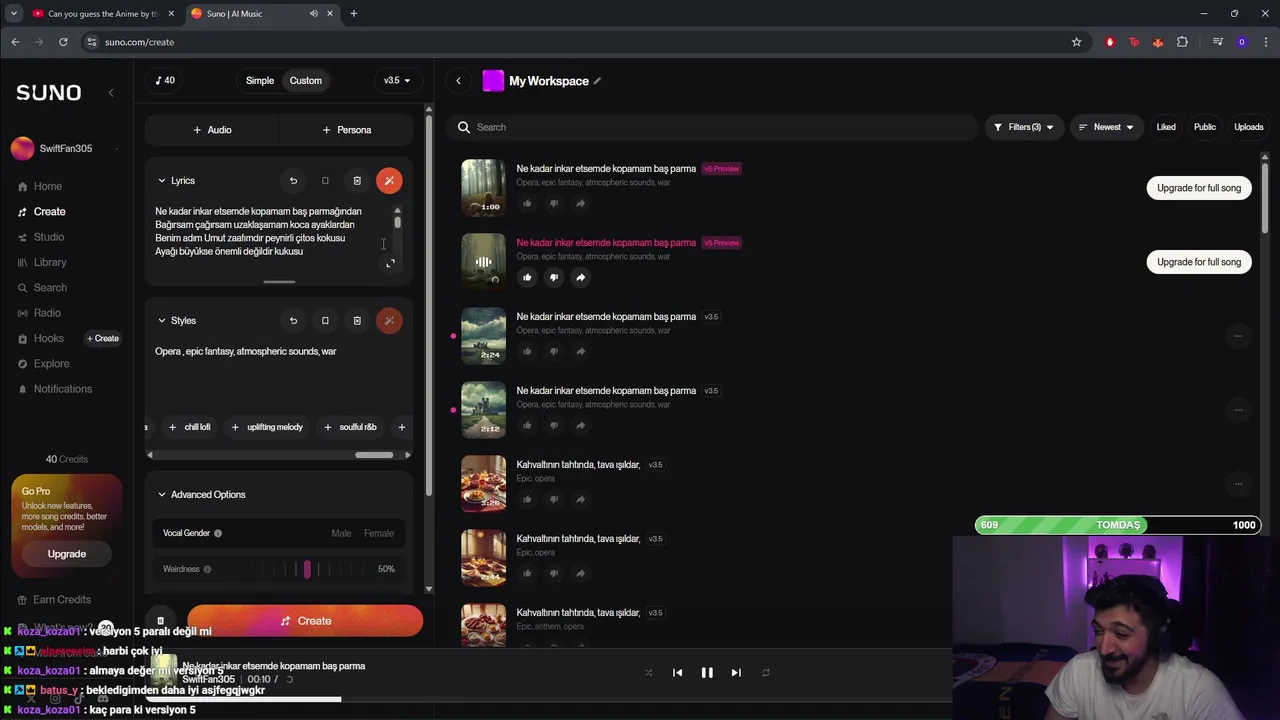The image size is (1280, 720).
Task: Go back using the arrow beside My Workspace
Action: 458,81
